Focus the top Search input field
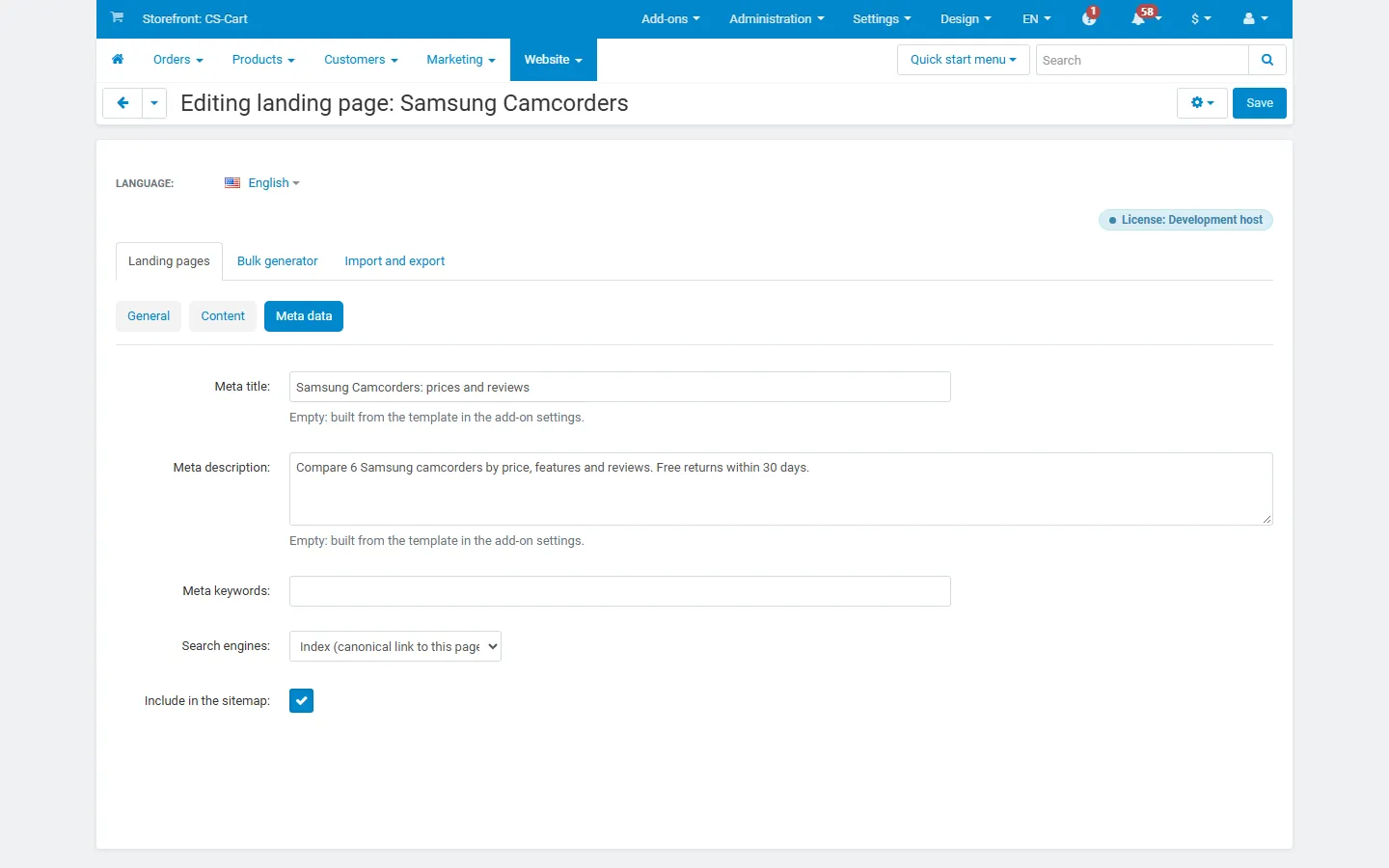This screenshot has height=868, width=1389. [1142, 60]
